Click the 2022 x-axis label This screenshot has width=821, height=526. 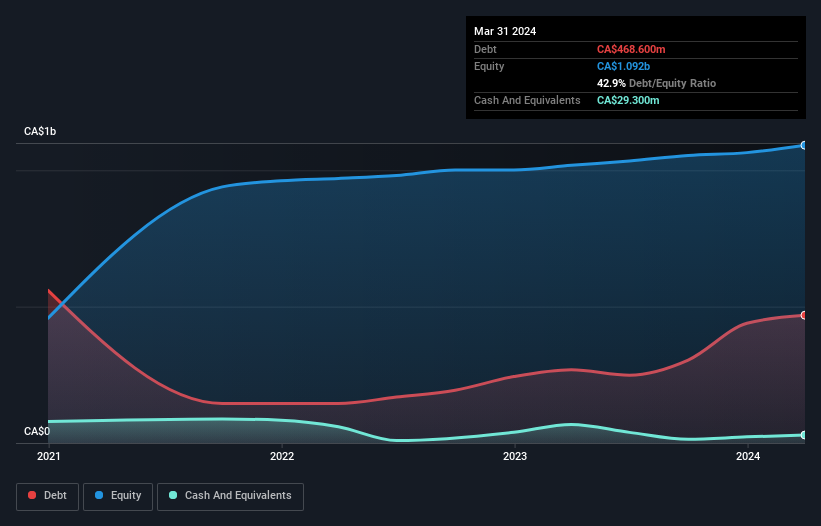[282, 456]
